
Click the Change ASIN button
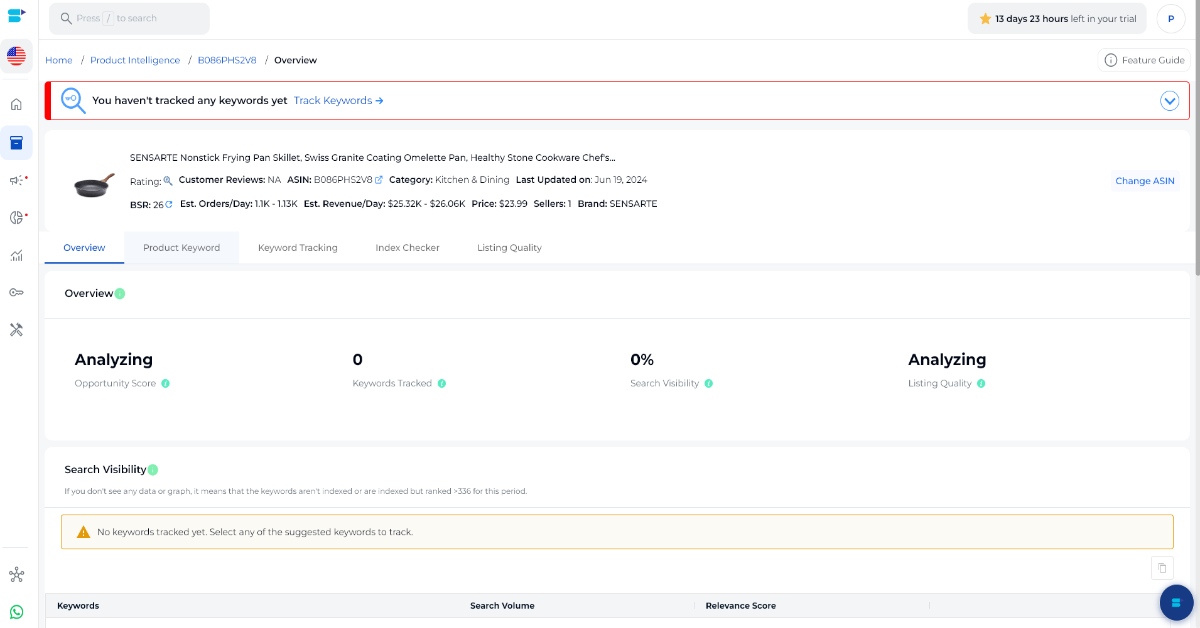(1145, 181)
